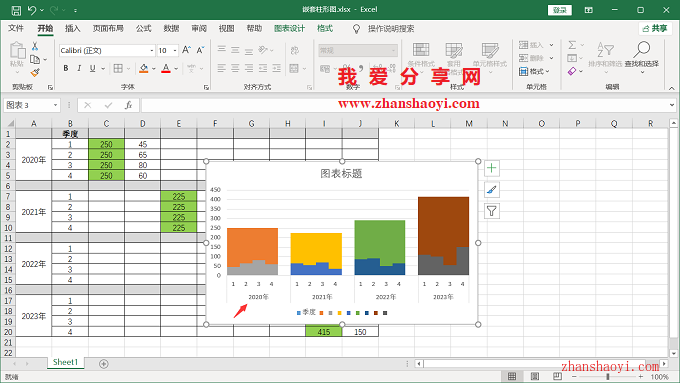680x383 pixels.
Task: Open the underline style dropdown arrow
Action: click(103, 69)
